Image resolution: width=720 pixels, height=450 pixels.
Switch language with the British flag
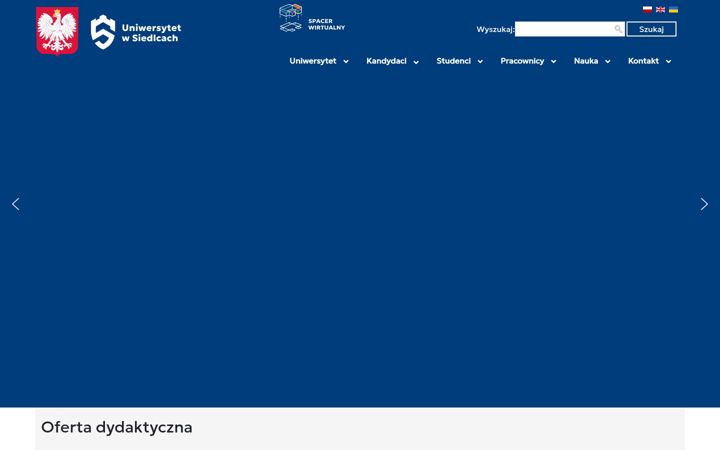660,10
